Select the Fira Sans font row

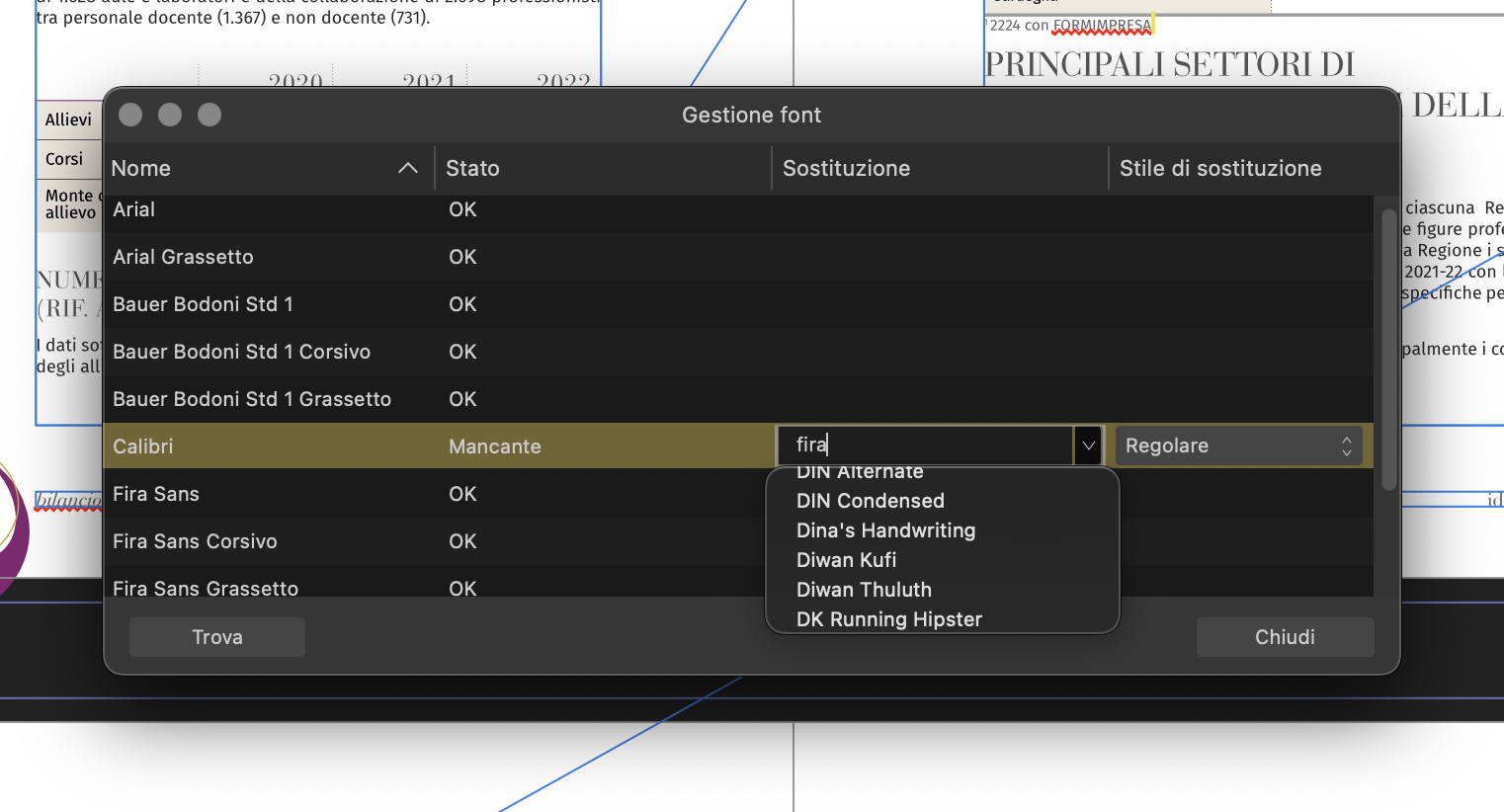coord(155,493)
